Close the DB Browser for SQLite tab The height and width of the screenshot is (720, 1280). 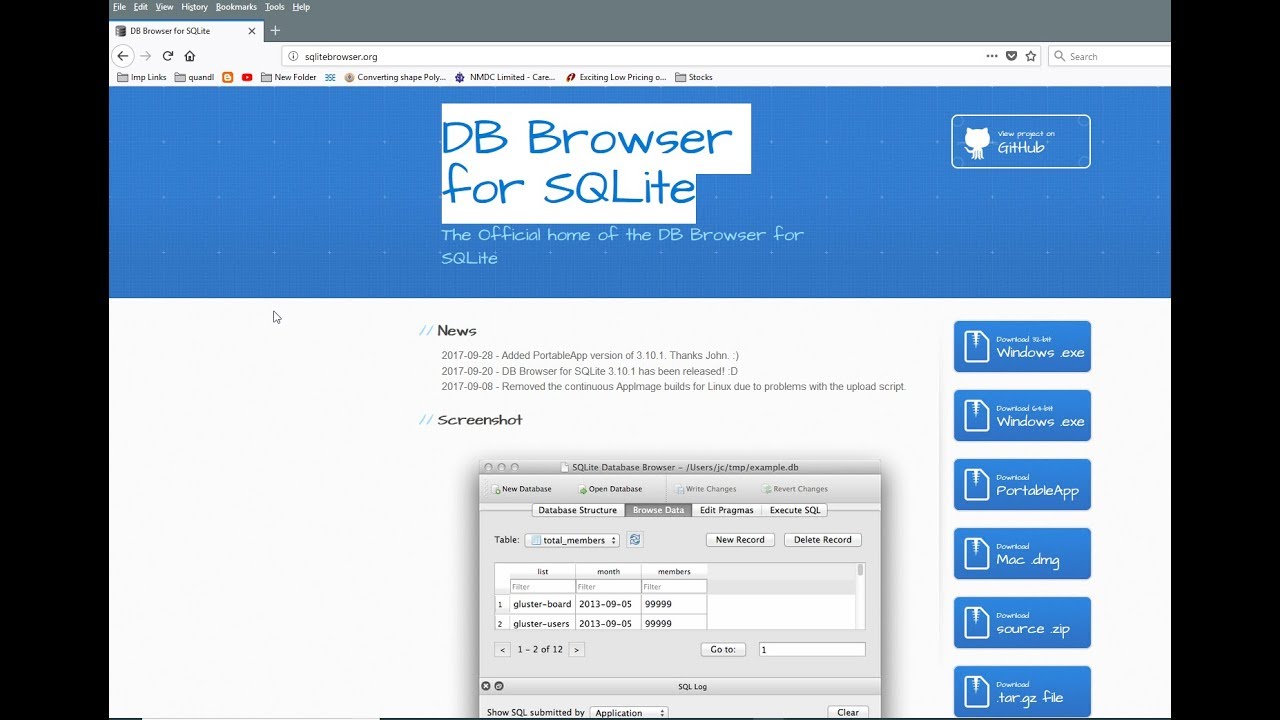point(252,31)
